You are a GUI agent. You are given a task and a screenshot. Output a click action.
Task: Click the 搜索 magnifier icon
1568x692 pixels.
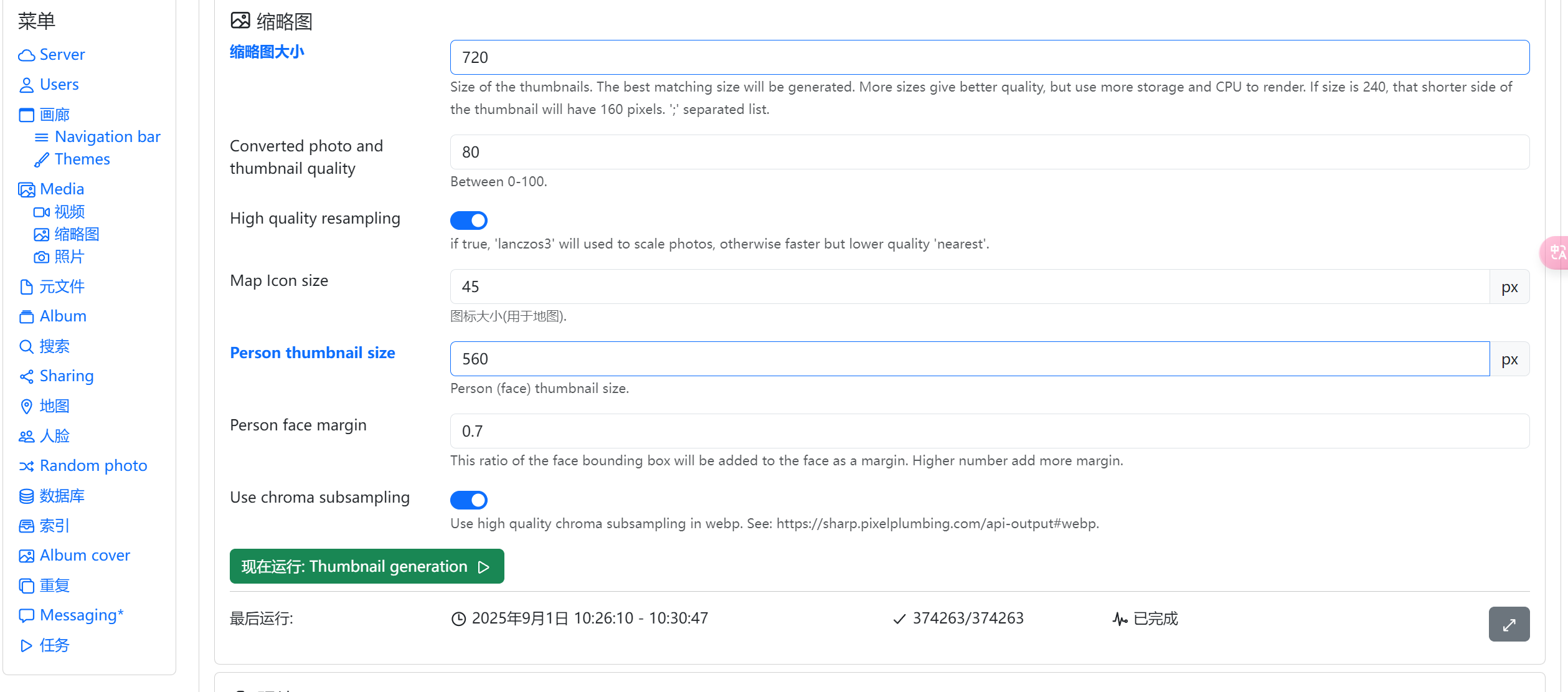(26, 347)
